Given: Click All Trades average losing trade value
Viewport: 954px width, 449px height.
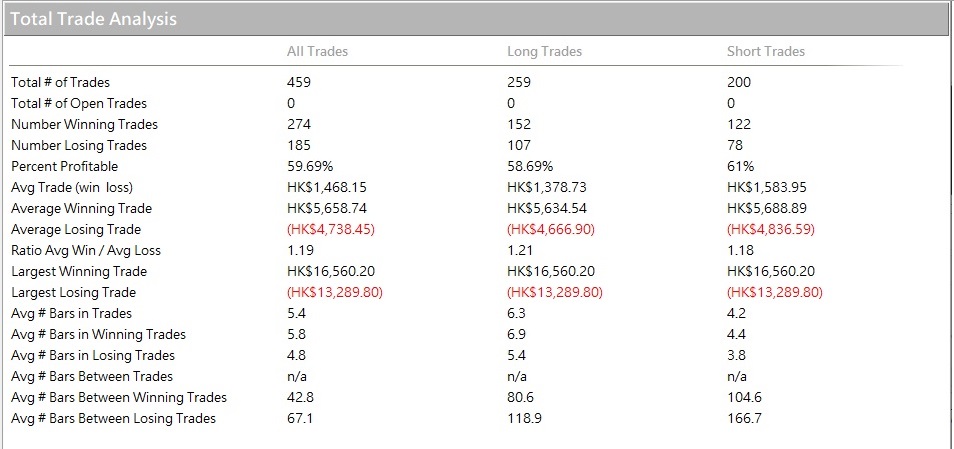Looking at the screenshot, I should [334, 229].
